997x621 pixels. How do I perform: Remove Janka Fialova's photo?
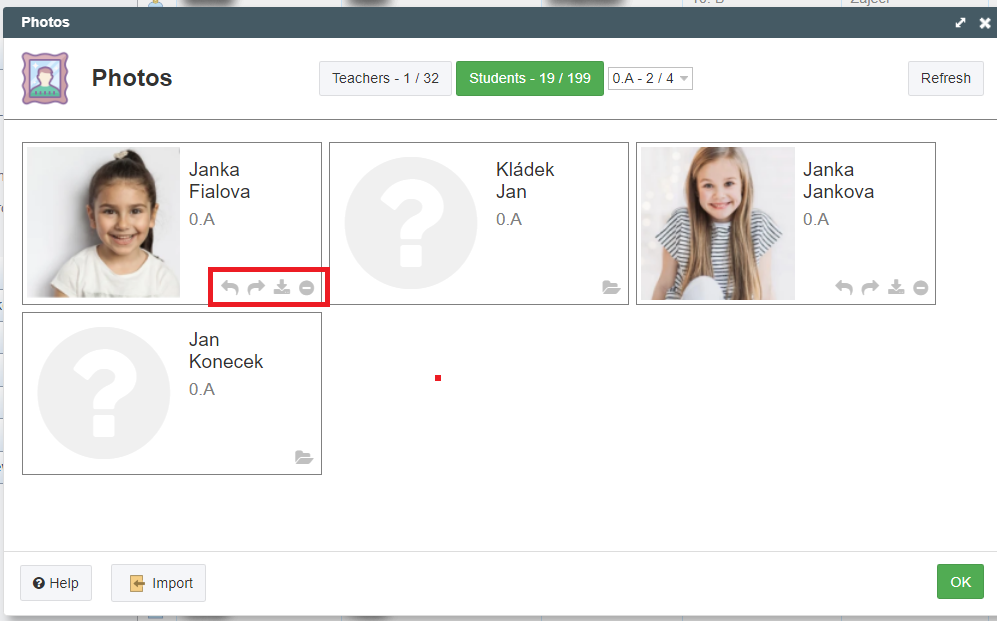click(306, 288)
